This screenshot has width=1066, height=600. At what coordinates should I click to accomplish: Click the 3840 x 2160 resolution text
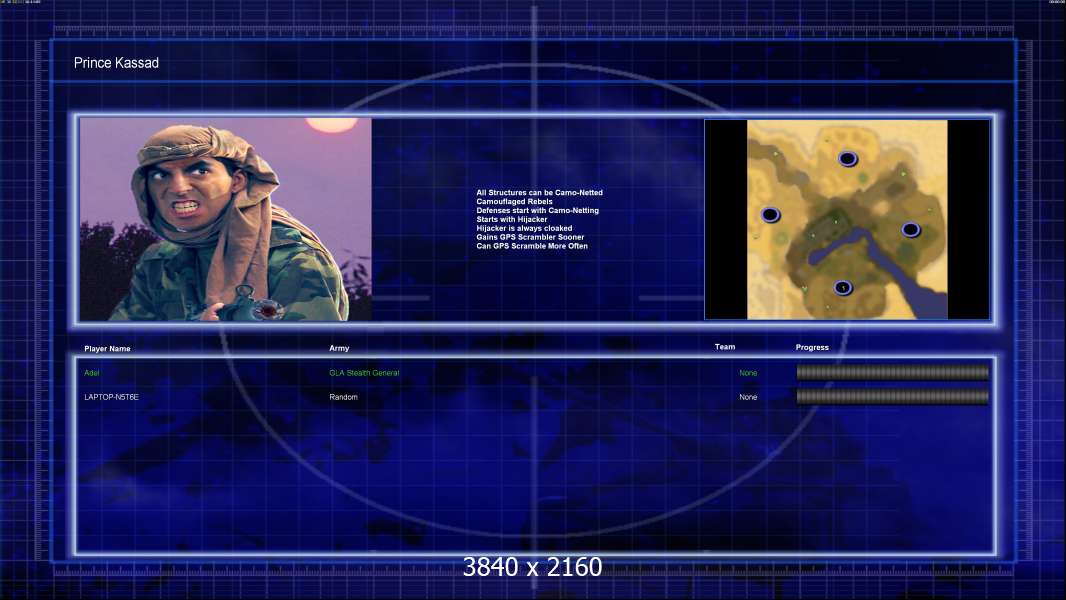click(x=532, y=567)
